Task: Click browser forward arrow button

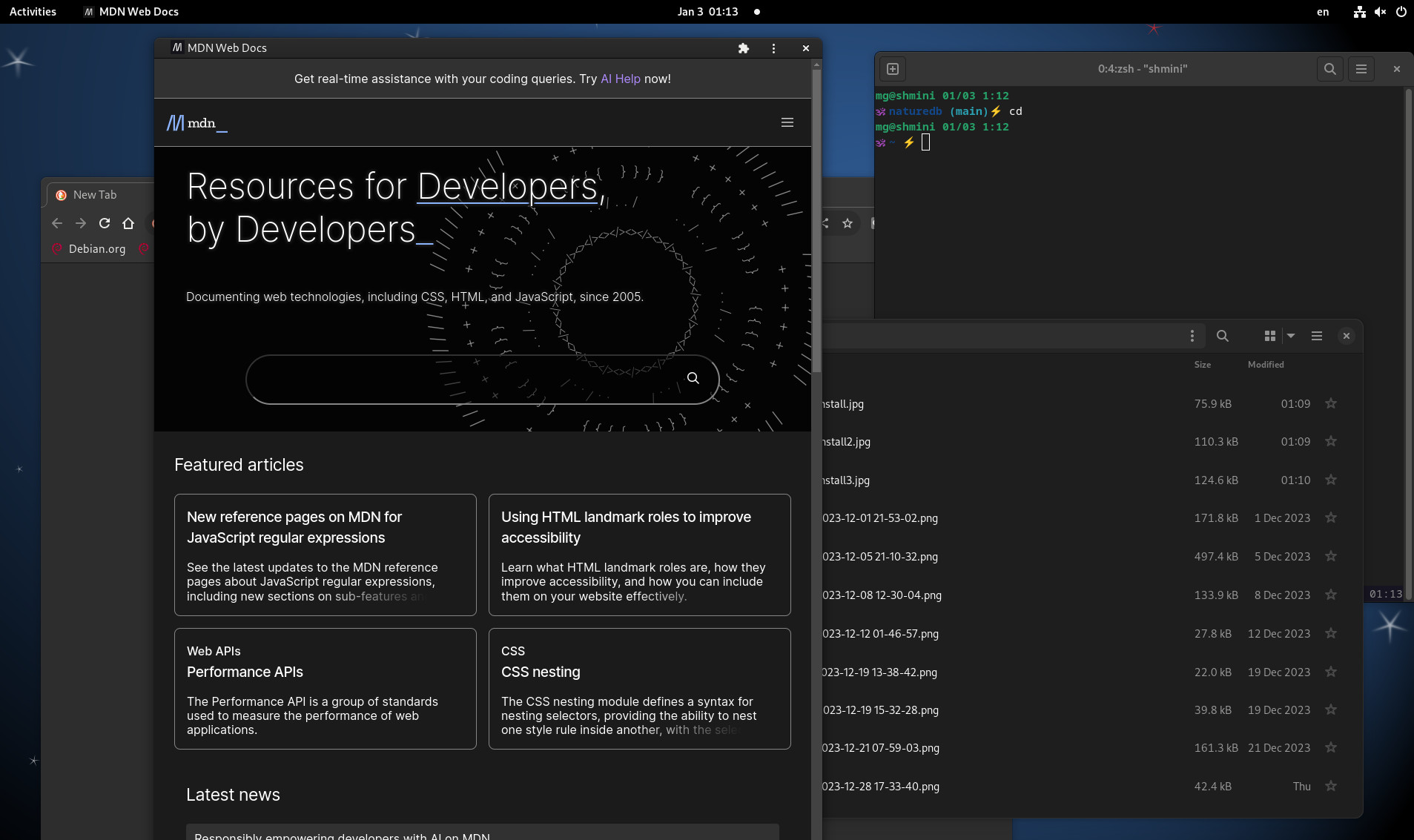Action: click(x=81, y=223)
